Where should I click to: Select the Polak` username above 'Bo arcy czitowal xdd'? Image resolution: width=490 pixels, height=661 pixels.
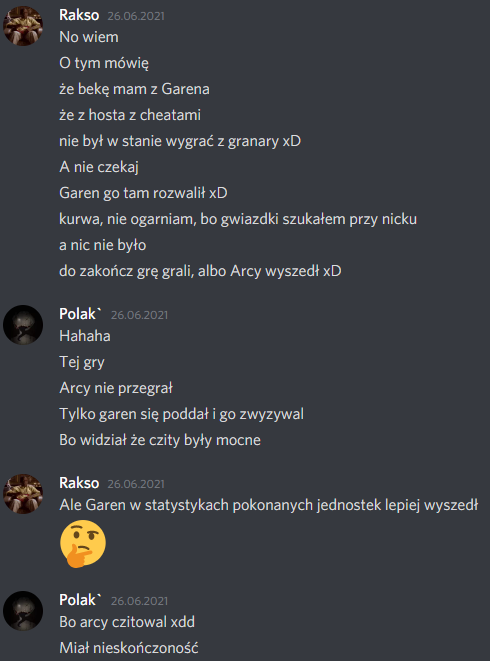[x=81, y=600]
